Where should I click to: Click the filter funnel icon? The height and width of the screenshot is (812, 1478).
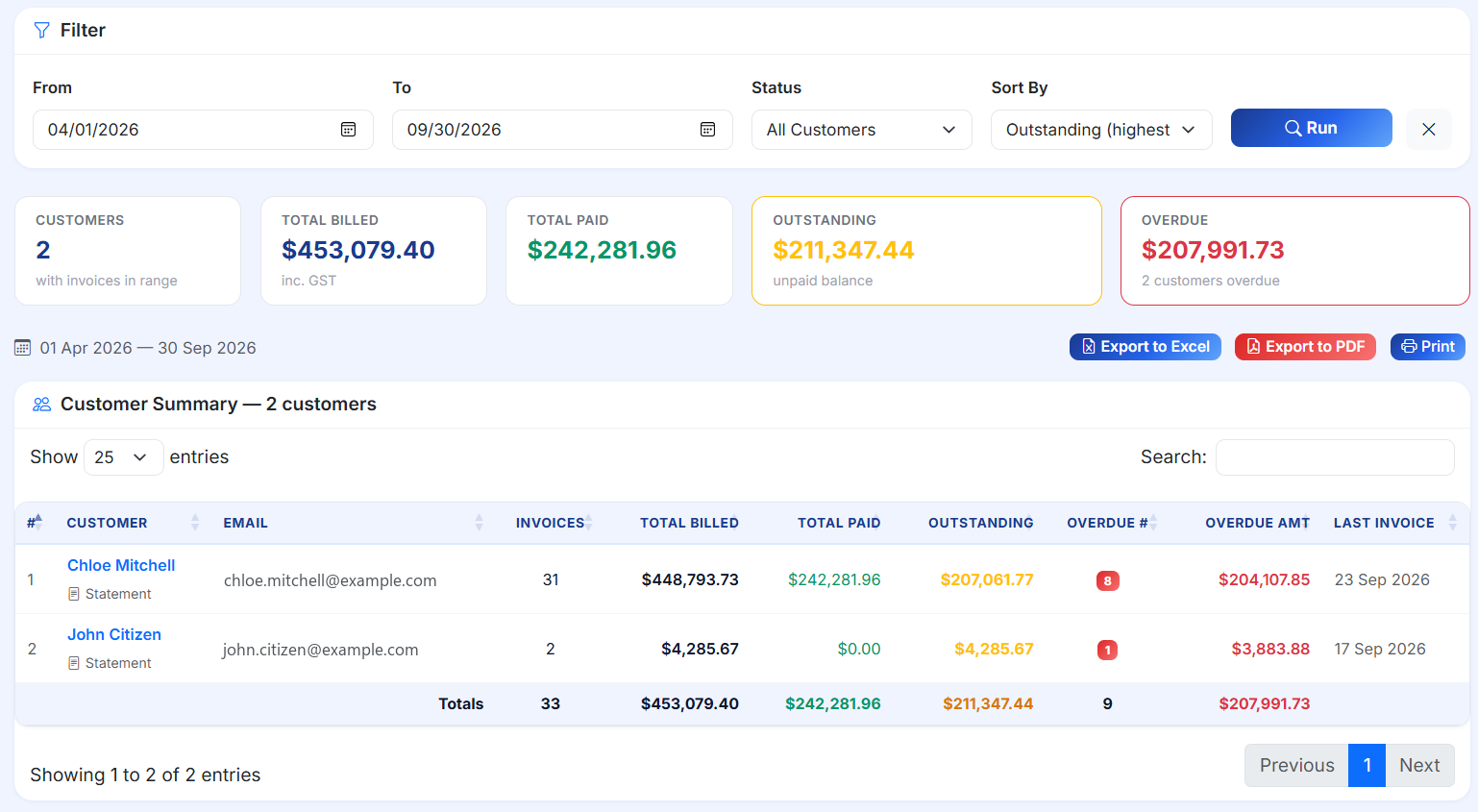41,31
